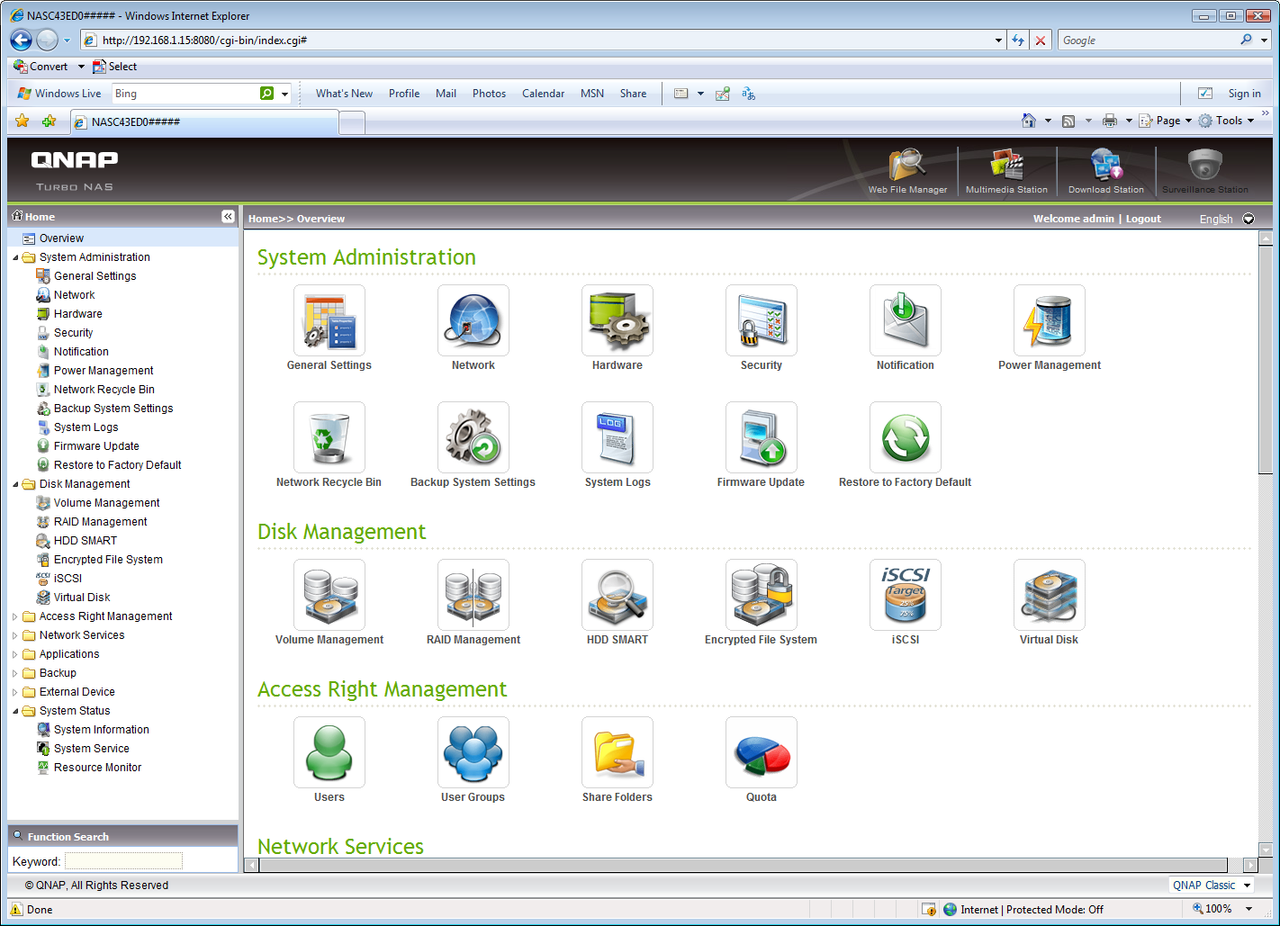Viewport: 1280px width, 926px height.
Task: Open the Power Management icon in overview
Action: pos(1049,321)
